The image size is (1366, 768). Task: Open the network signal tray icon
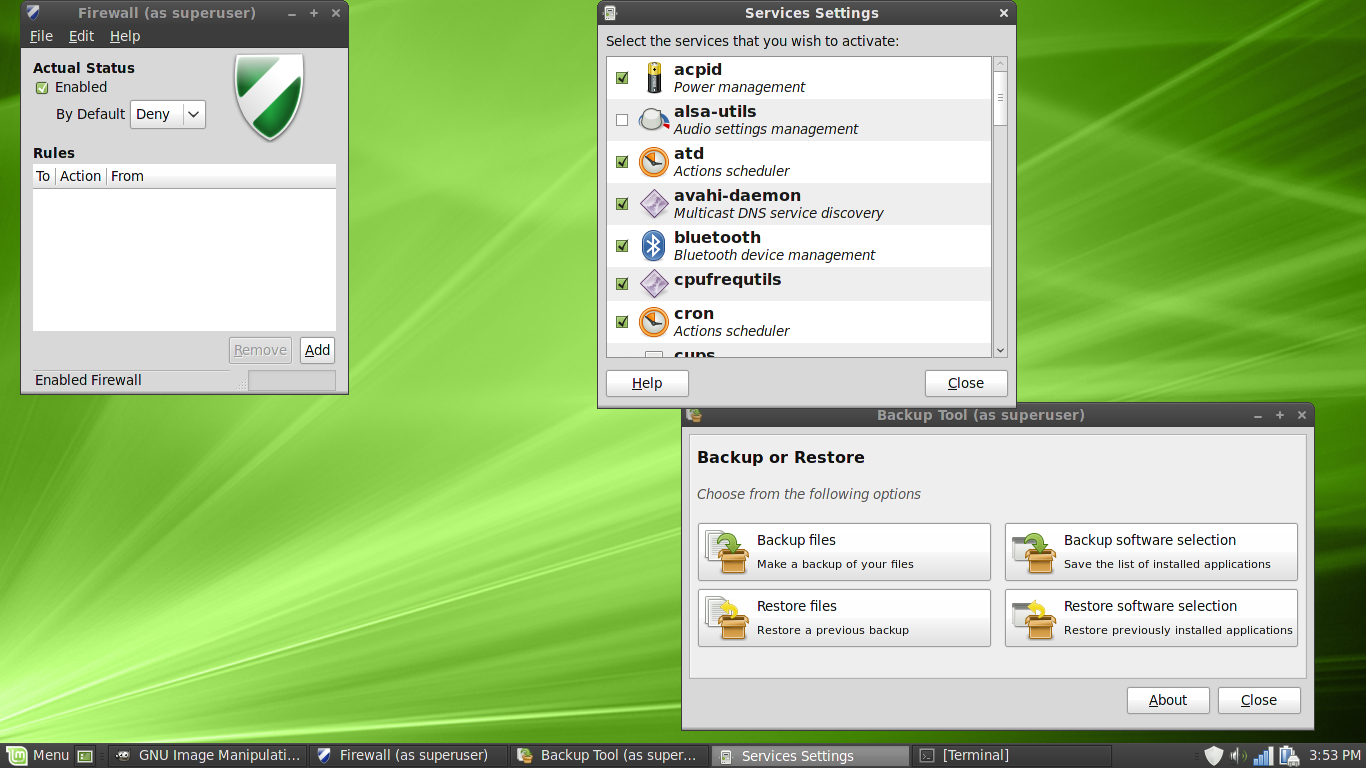1263,755
